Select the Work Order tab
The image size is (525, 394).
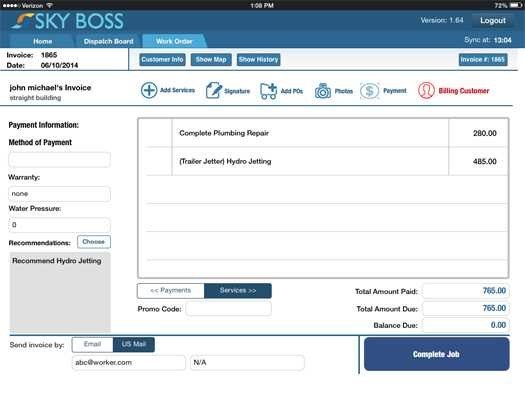(x=174, y=41)
